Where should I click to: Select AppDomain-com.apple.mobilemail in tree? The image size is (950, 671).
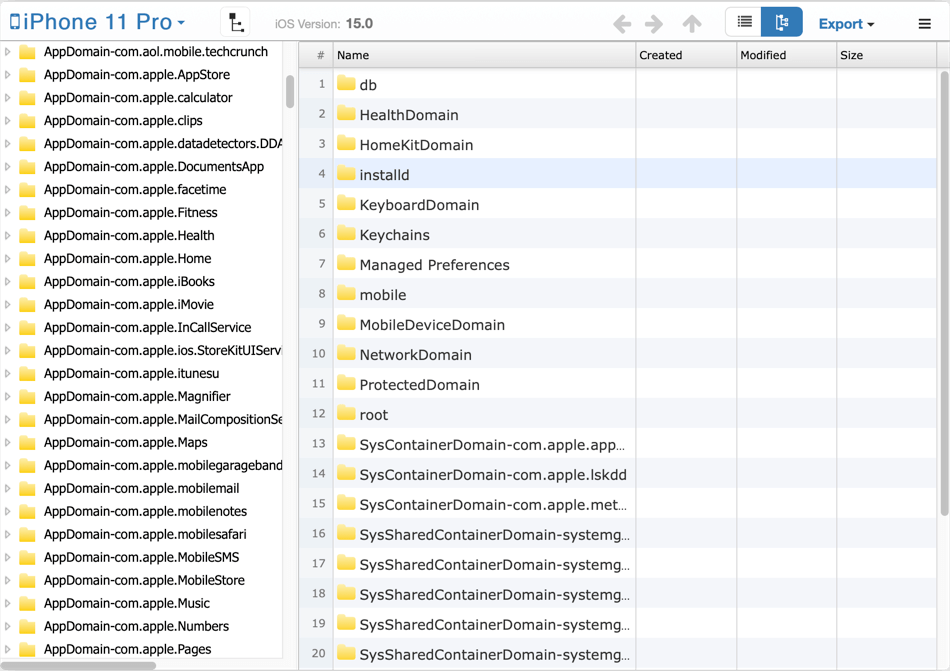pos(141,489)
